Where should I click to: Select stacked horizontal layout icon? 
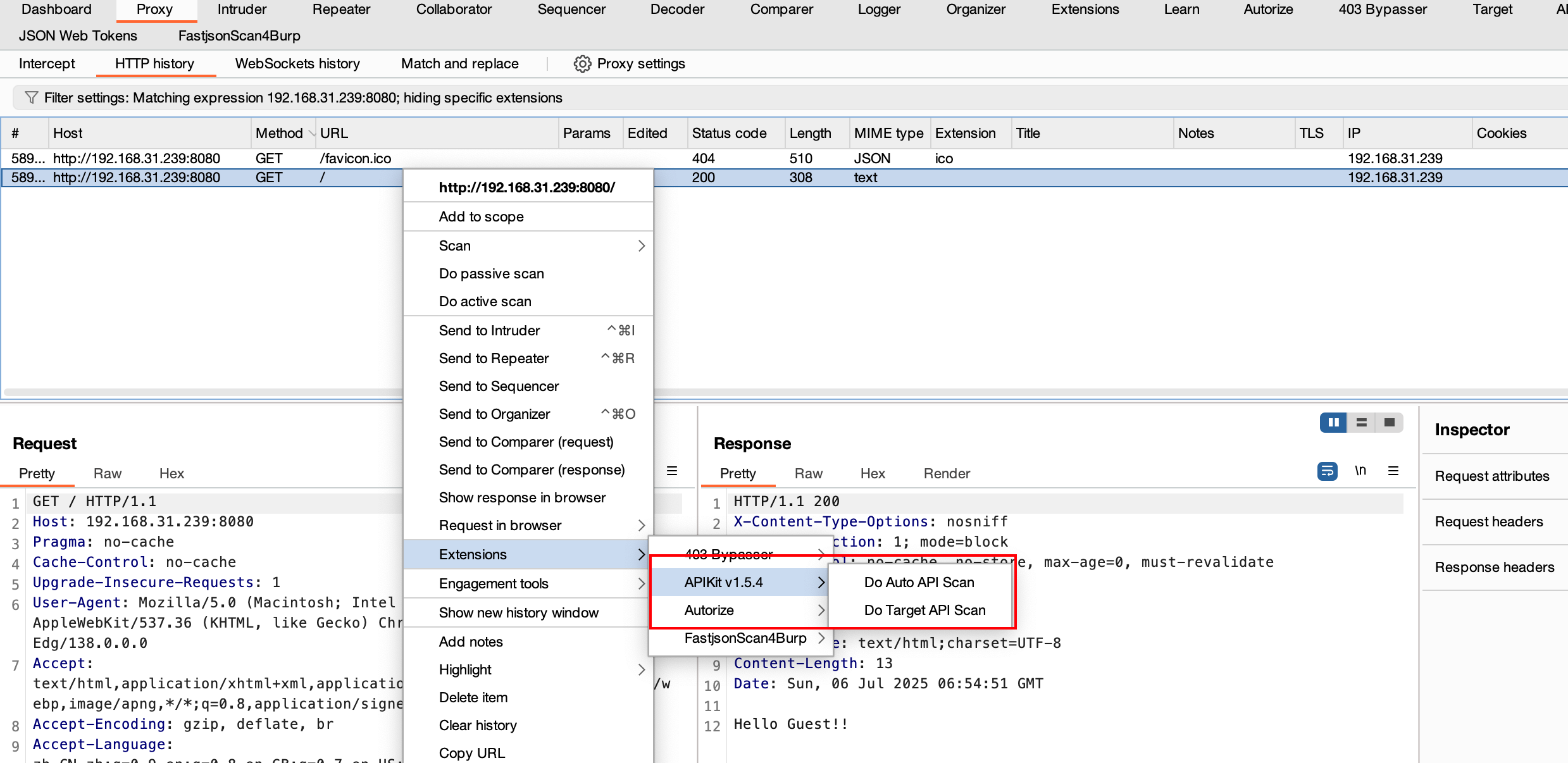click(x=1362, y=423)
